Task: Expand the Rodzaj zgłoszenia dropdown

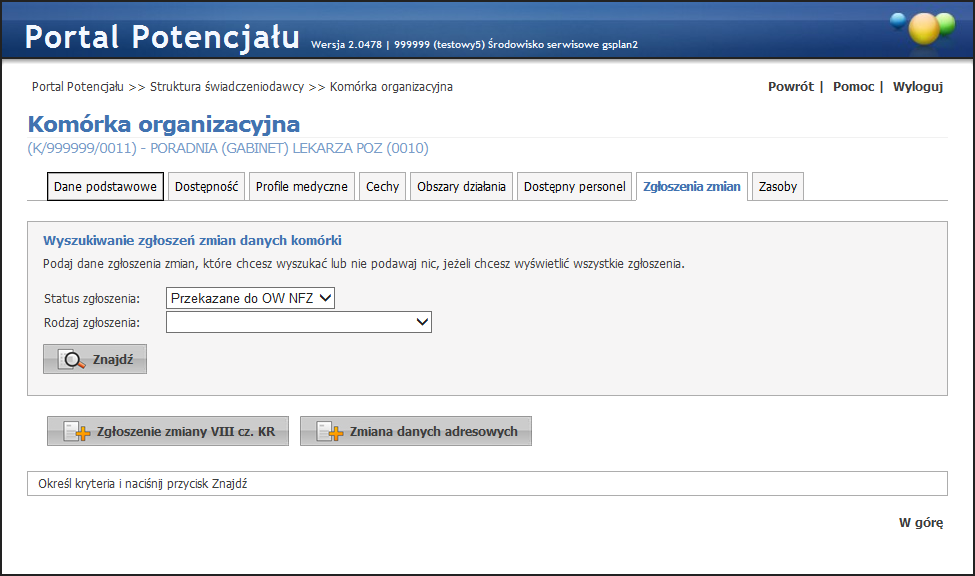Action: point(298,322)
